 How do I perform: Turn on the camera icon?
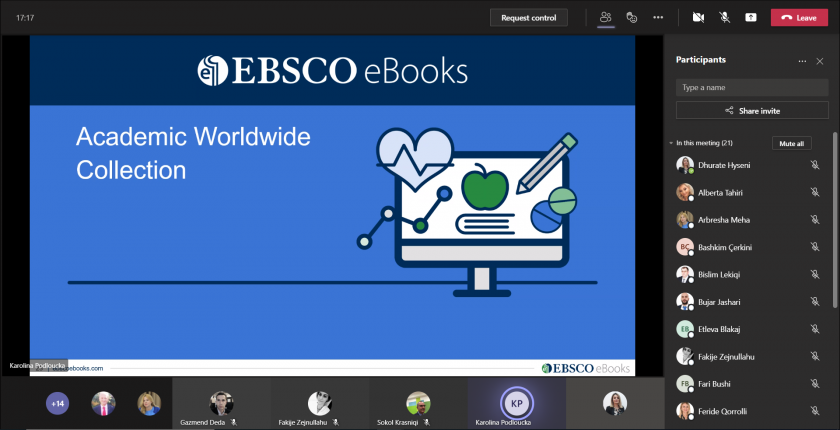pos(698,18)
